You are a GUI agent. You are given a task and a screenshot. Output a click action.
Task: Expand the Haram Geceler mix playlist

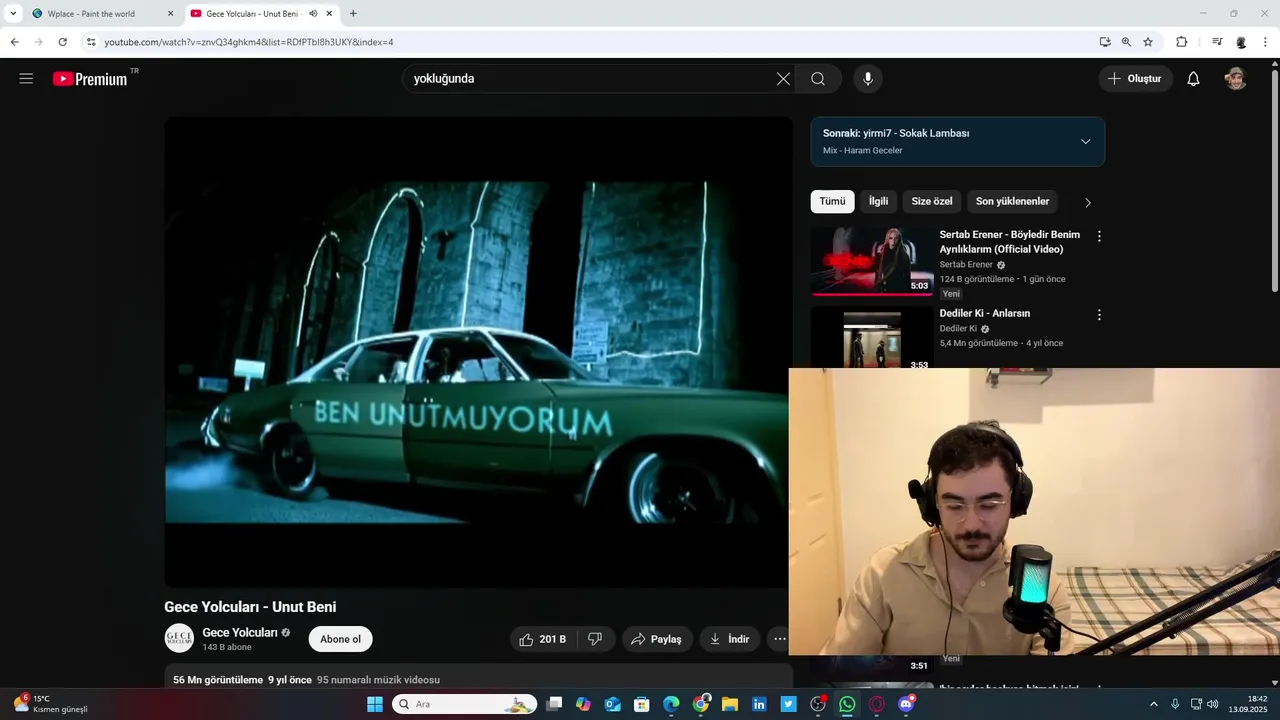click(1085, 141)
